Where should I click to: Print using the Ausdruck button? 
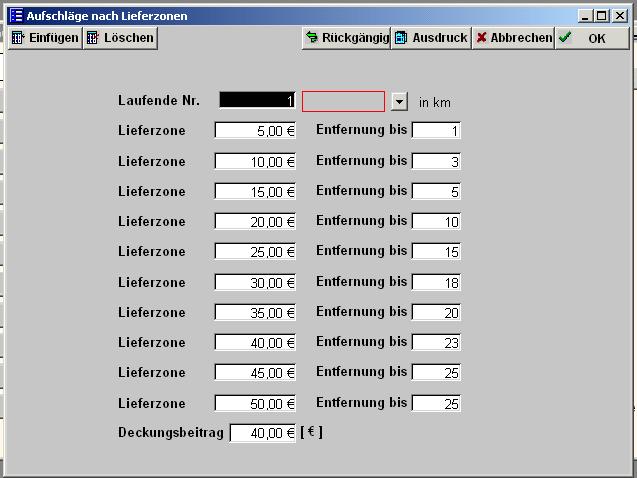tap(431, 38)
